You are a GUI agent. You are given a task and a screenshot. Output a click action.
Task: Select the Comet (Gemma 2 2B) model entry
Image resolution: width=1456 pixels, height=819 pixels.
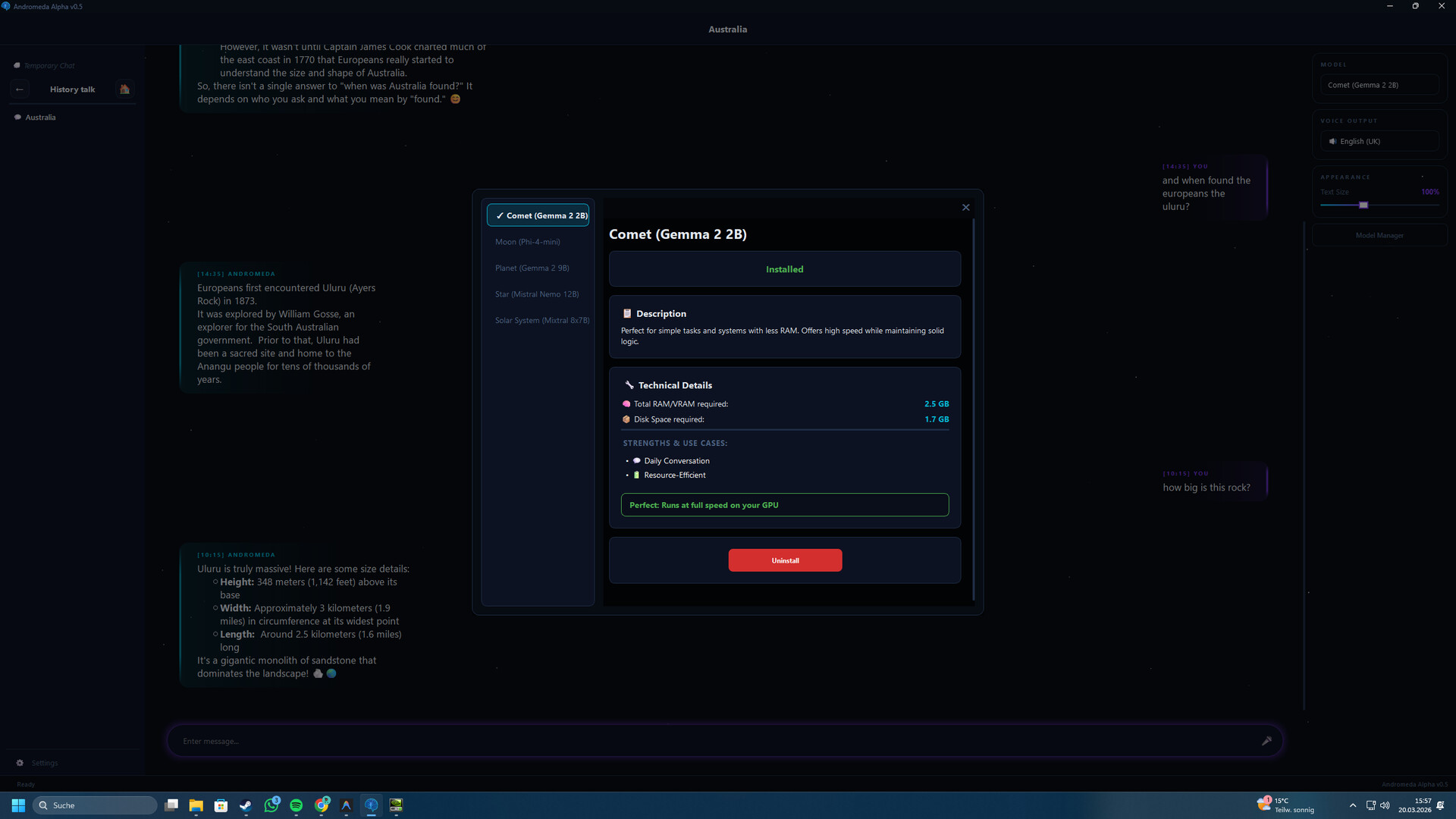[x=538, y=215]
